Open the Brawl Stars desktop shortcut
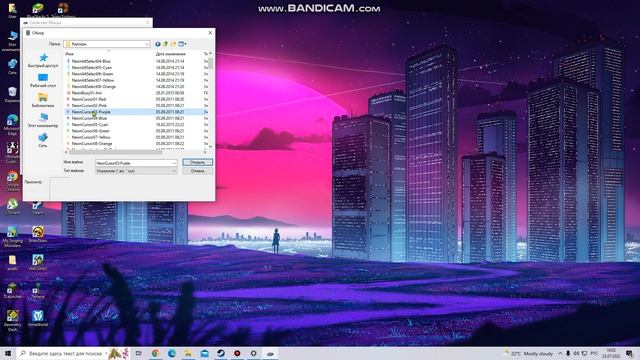Viewport: 640px width, 360px height. 38,234
